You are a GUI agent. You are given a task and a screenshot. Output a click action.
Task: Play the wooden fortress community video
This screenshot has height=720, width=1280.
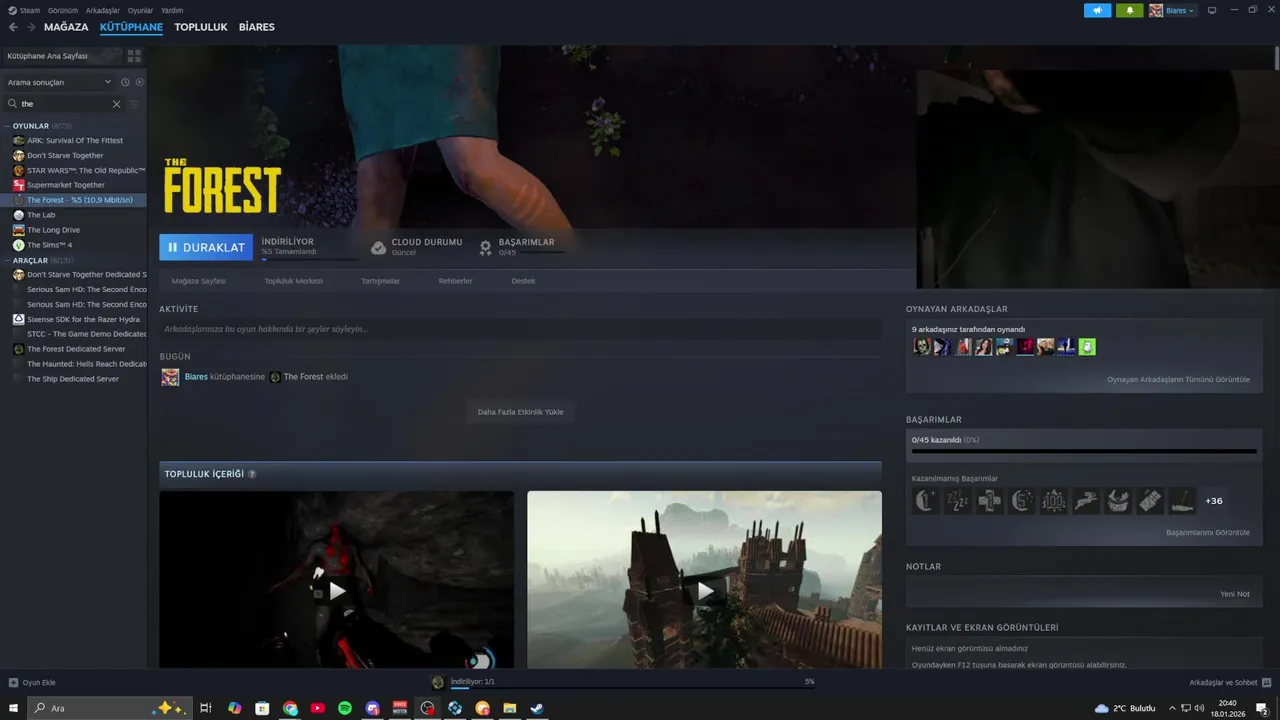click(705, 591)
